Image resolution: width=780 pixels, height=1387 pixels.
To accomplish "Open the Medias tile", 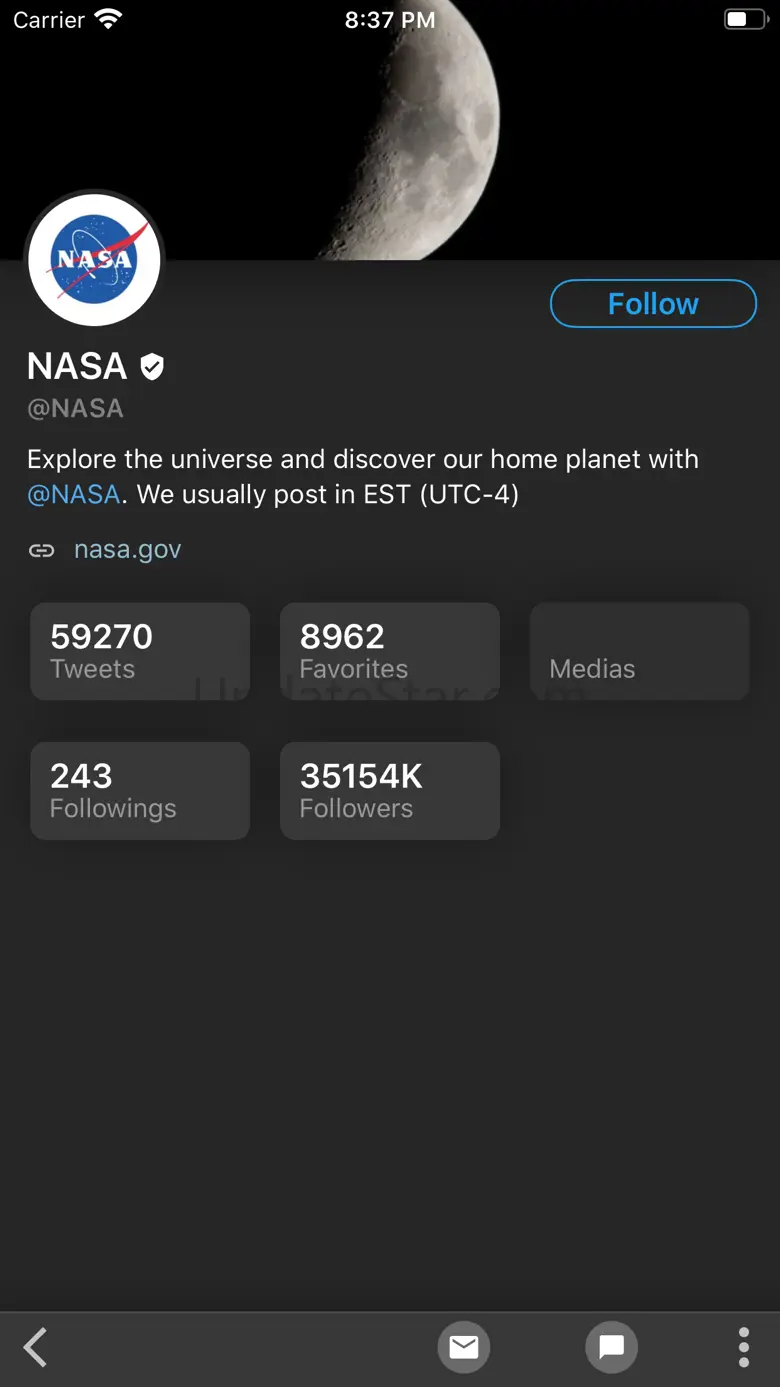I will 639,651.
